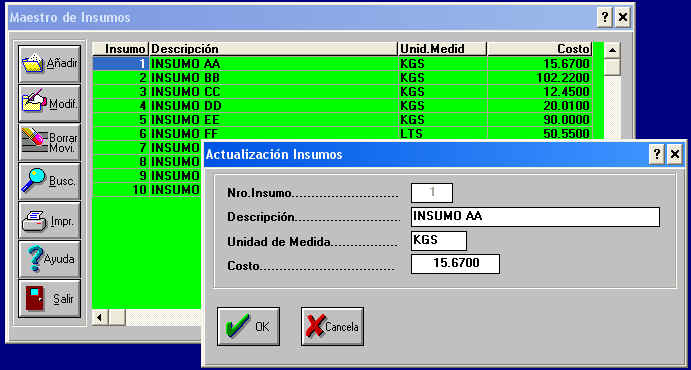Viewport: 691px width, 370px height.
Task: Click the horizontal scrollbar left arrow
Action: [100, 317]
